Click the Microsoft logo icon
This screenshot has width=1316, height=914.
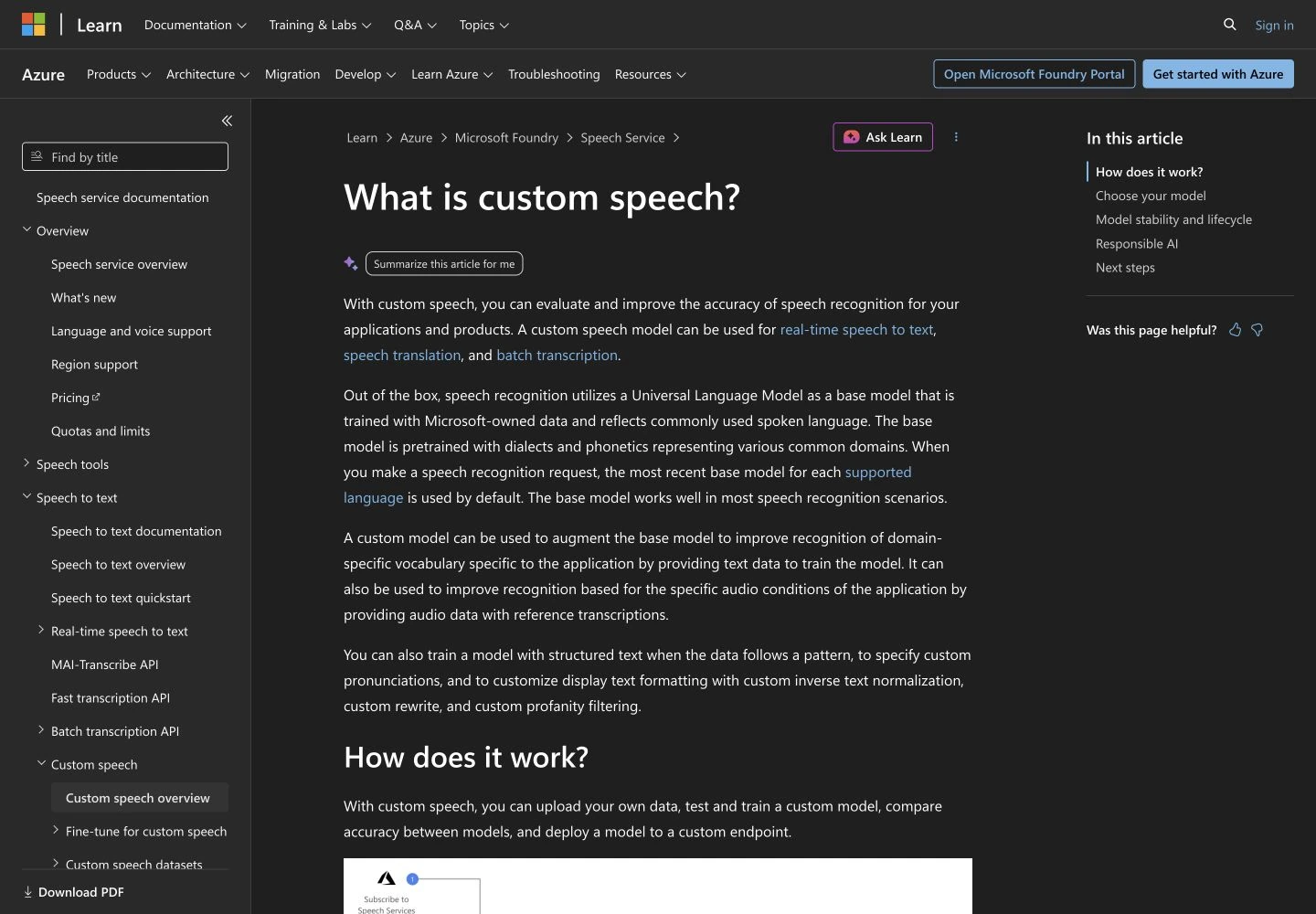34,25
